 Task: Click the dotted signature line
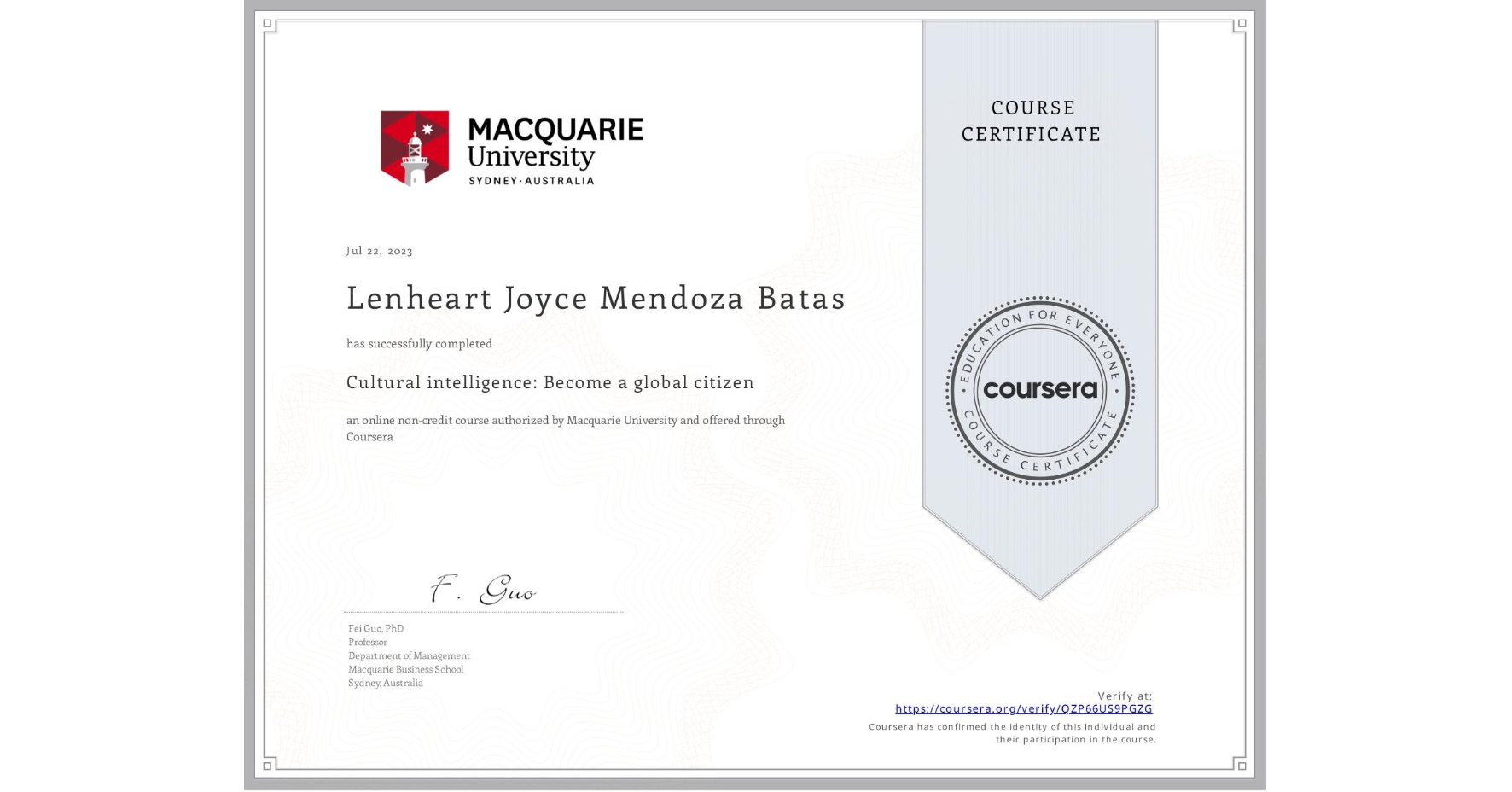coord(482,611)
